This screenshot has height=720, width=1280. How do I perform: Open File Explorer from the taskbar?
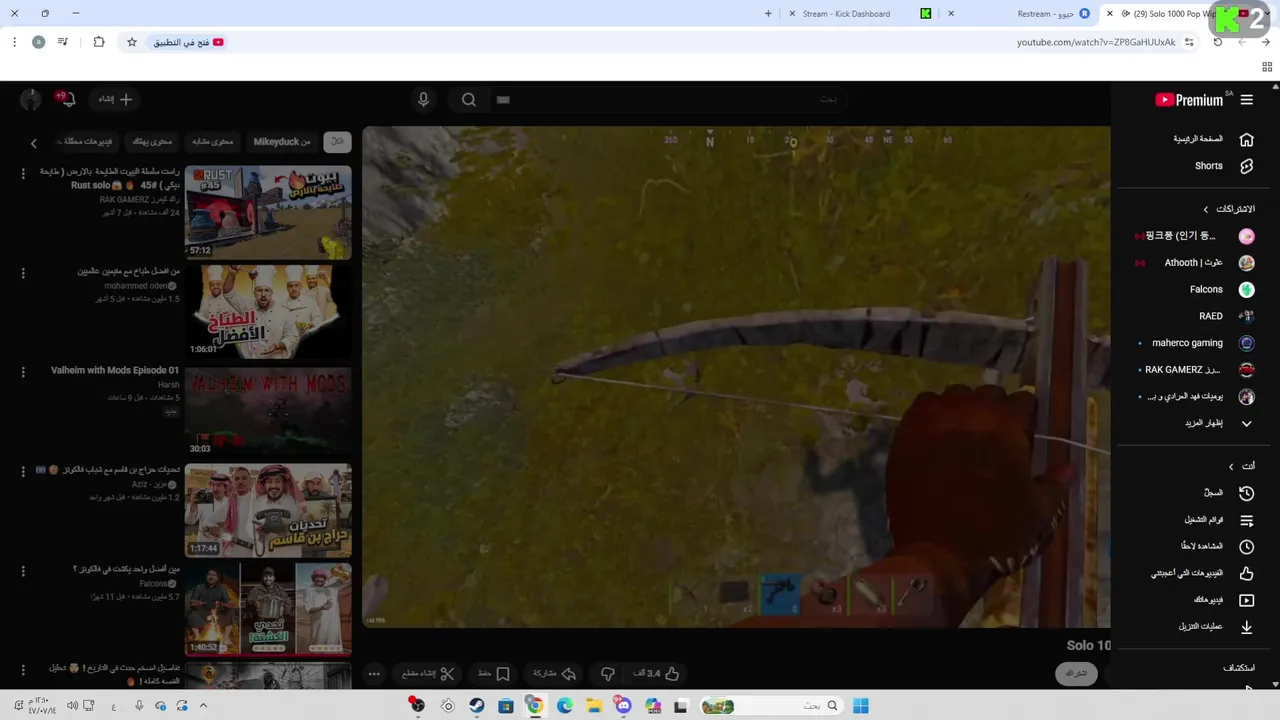(594, 706)
